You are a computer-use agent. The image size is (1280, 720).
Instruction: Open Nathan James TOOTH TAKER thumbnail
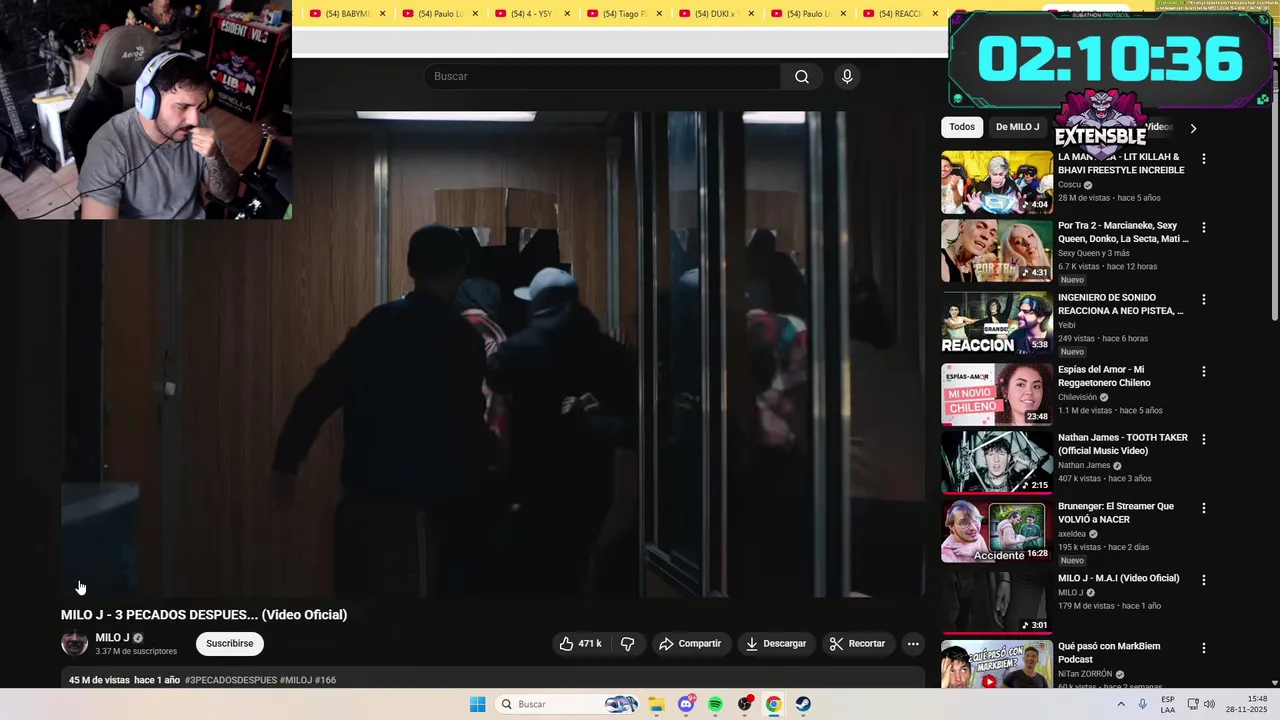(x=996, y=462)
